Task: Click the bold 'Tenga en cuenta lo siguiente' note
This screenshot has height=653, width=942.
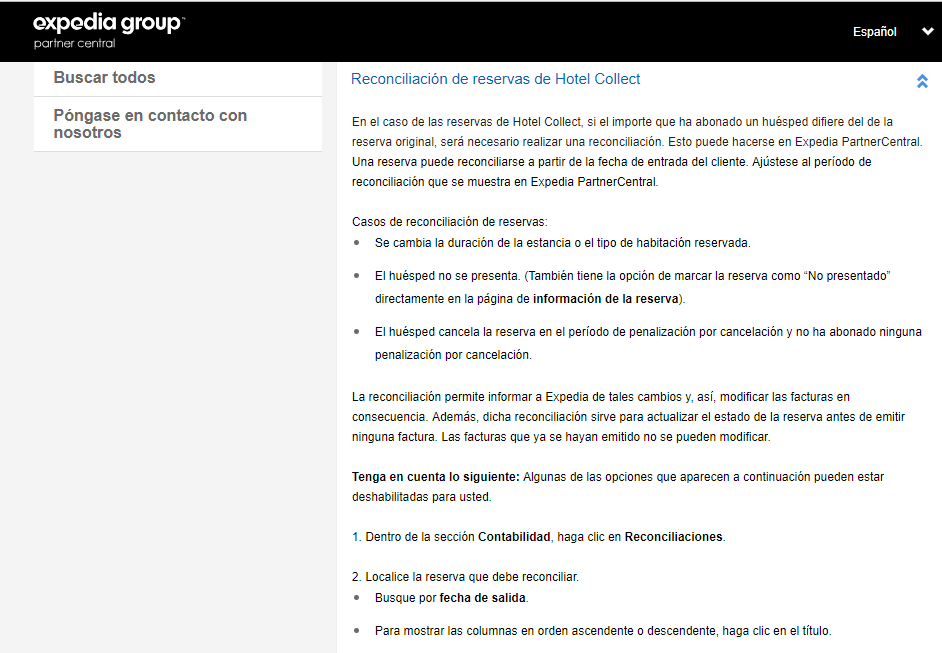Action: 436,477
